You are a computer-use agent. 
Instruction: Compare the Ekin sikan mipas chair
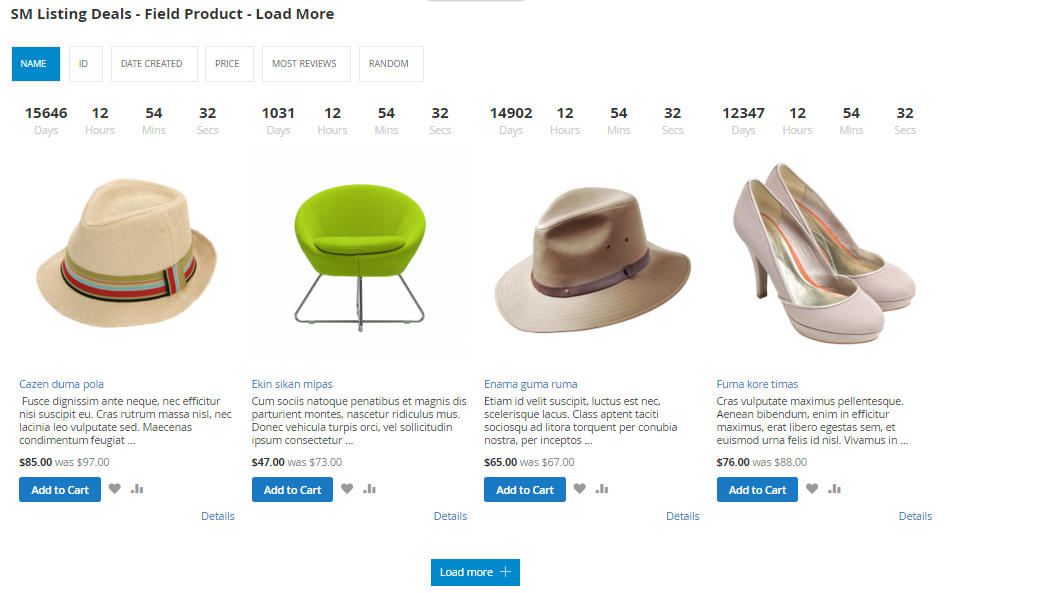370,489
